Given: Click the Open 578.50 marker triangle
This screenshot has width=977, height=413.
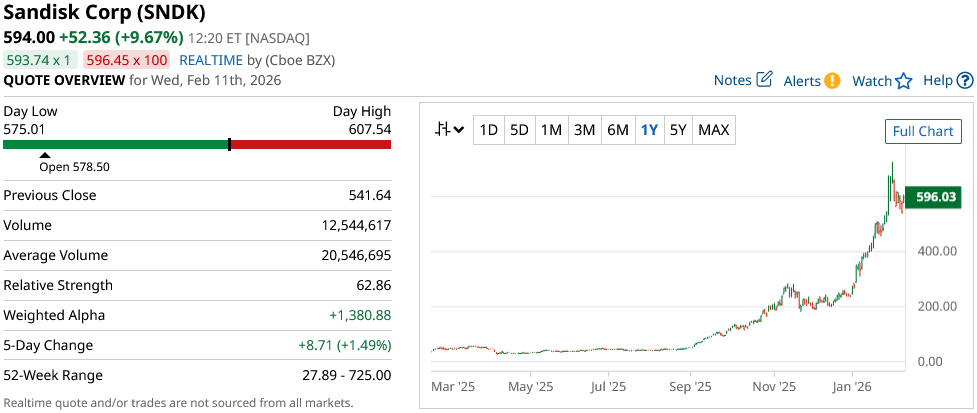Looking at the screenshot, I should (x=44, y=155).
